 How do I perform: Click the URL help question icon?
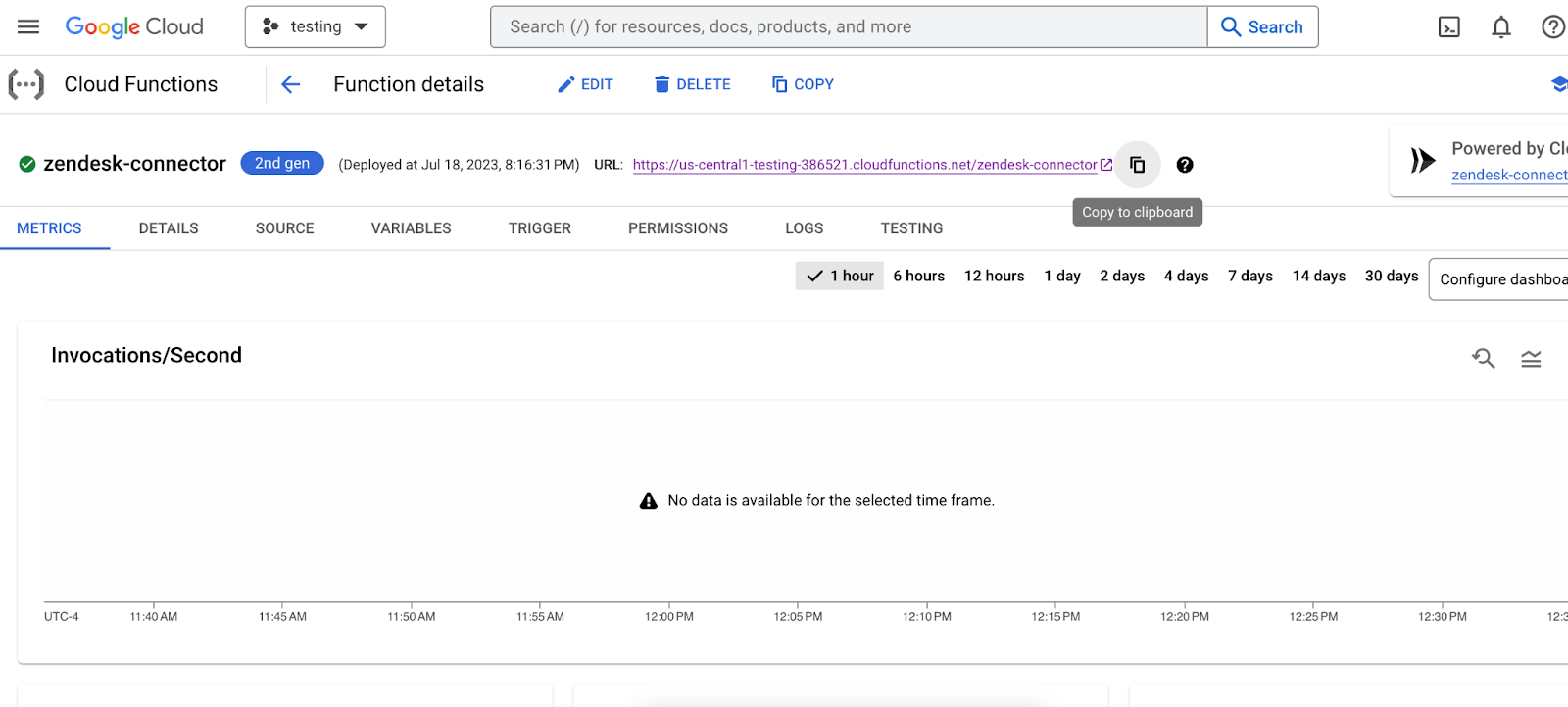click(1185, 165)
